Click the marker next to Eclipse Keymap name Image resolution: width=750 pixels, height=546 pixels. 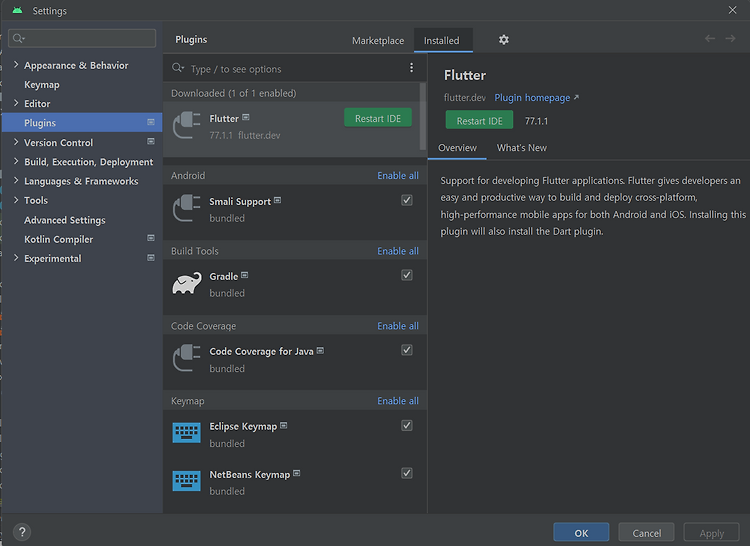pyautogui.click(x=284, y=425)
